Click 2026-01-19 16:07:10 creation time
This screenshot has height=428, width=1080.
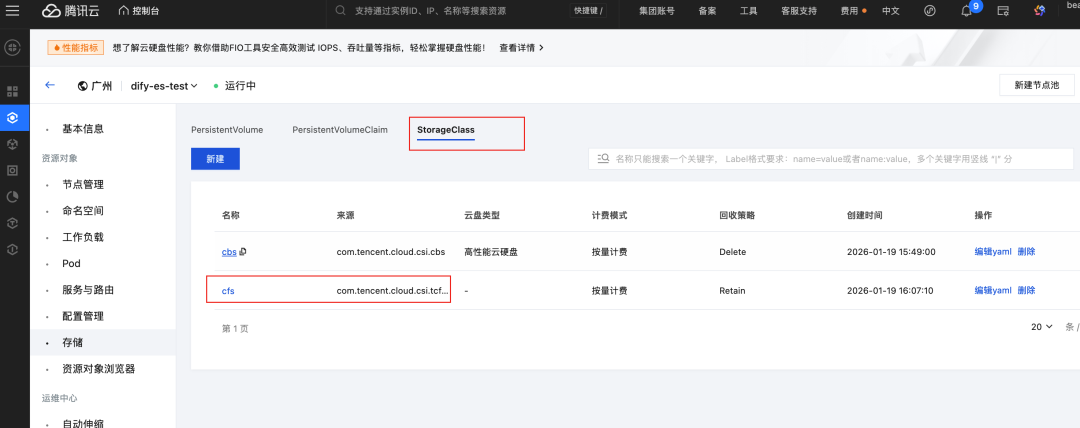[891, 291]
